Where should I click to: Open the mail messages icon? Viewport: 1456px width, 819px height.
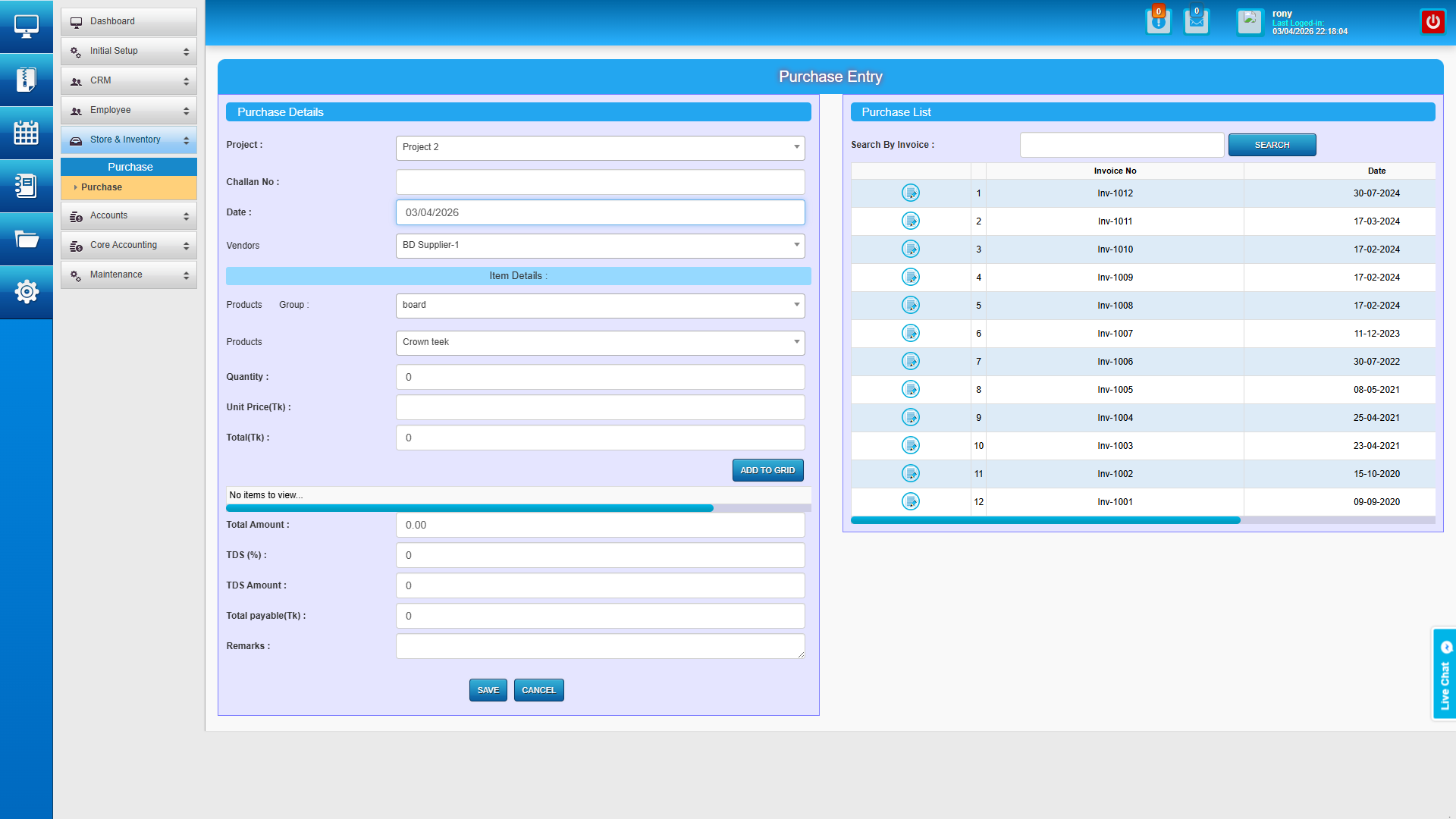[x=1196, y=21]
